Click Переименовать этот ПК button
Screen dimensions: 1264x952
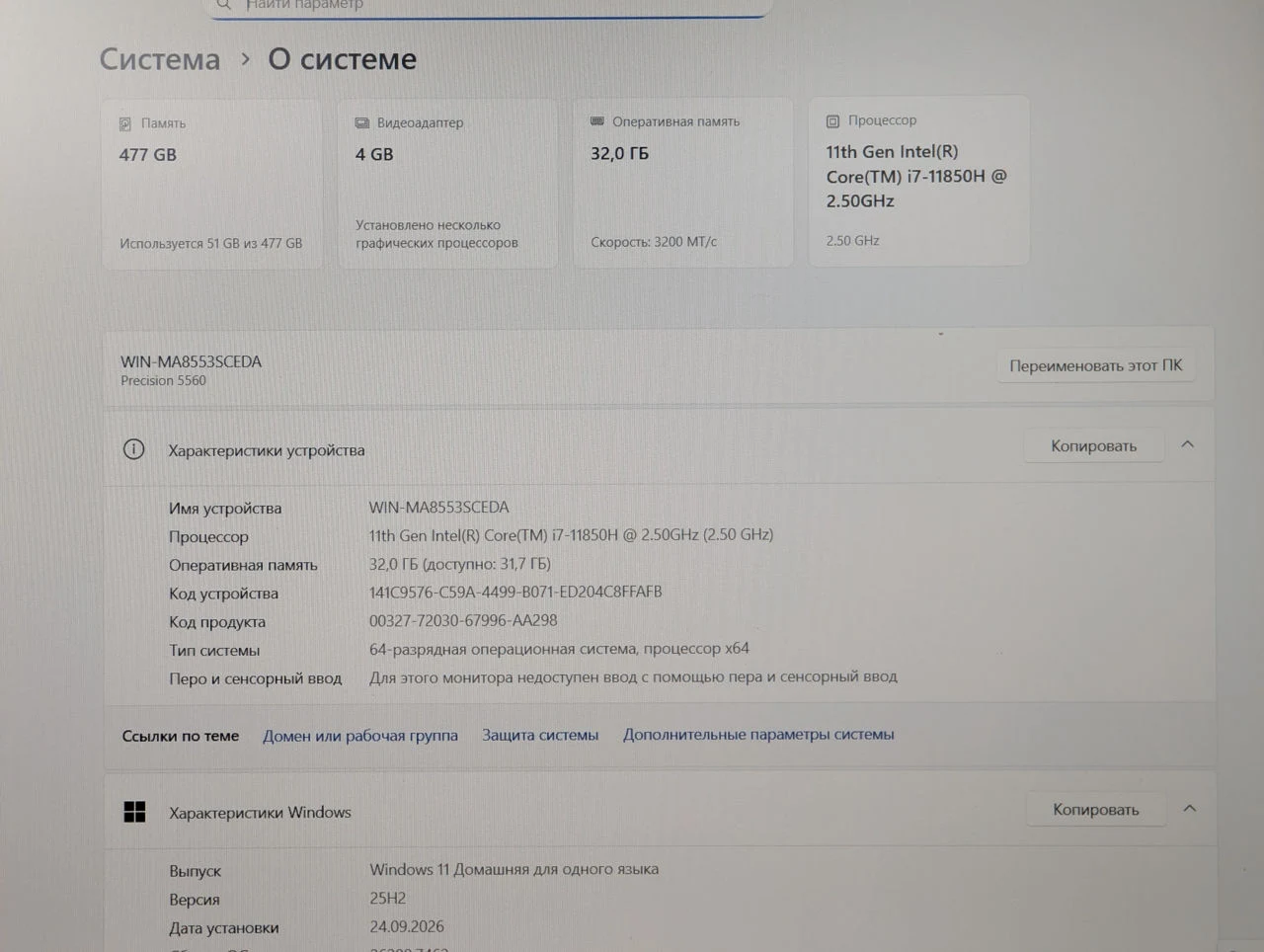(x=1095, y=365)
